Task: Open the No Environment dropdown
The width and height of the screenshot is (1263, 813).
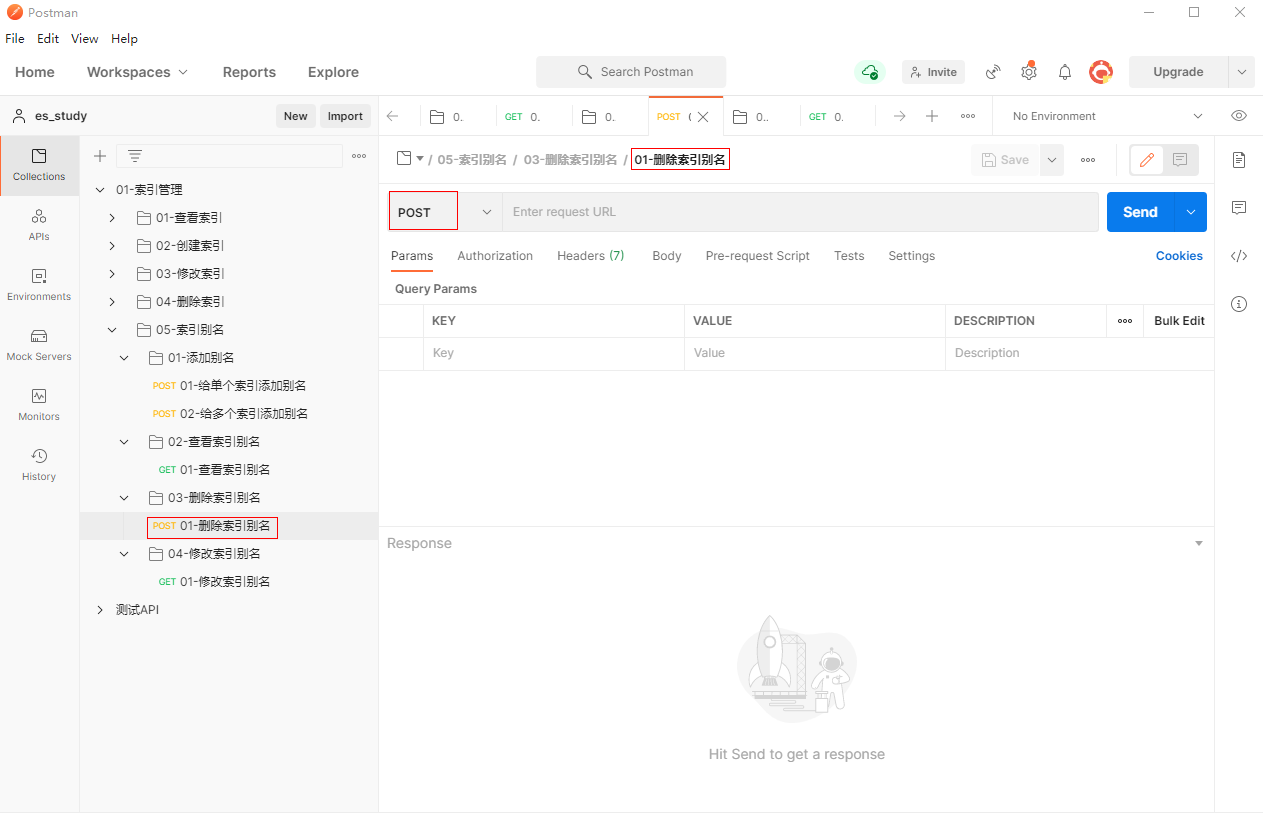Action: click(1106, 116)
